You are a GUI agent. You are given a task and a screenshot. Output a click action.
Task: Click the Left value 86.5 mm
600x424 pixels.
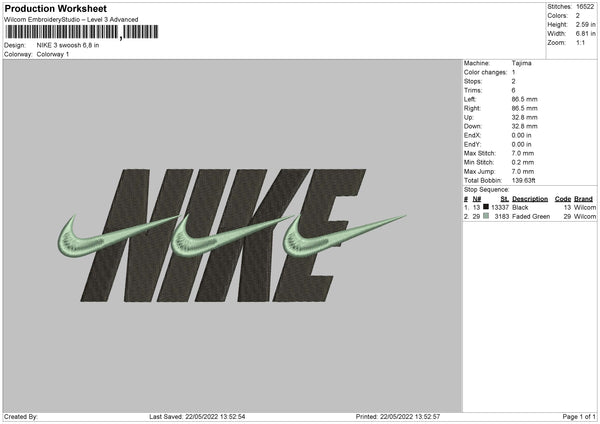click(x=525, y=99)
